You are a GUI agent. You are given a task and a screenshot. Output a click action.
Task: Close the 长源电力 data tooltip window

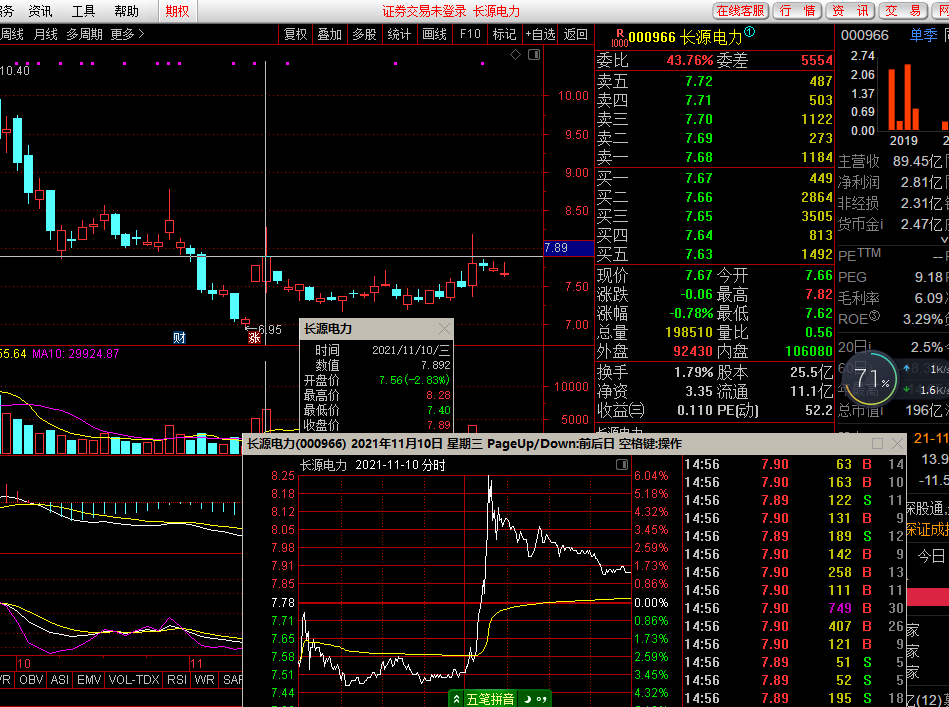click(444, 329)
